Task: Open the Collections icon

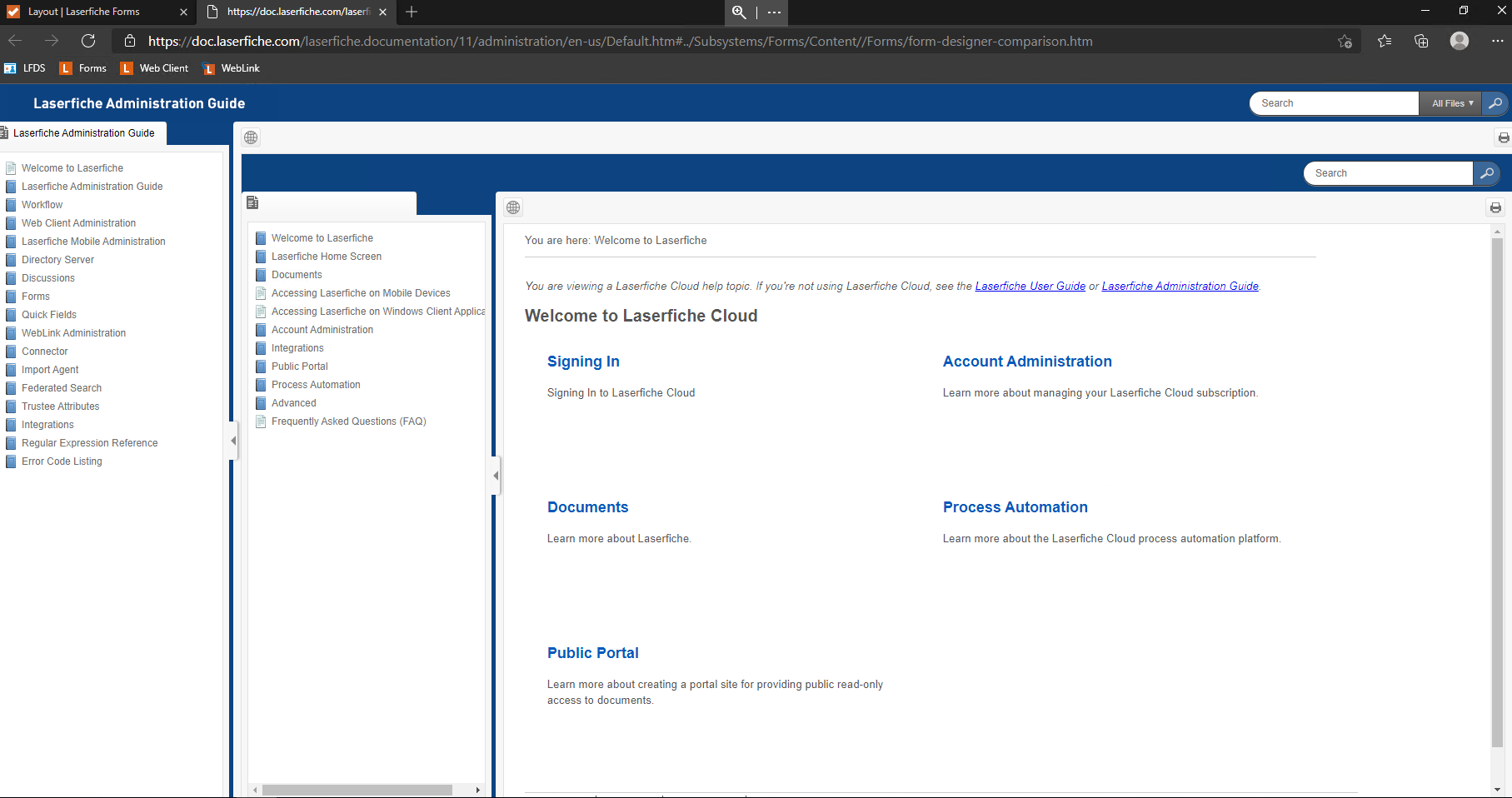Action: pyautogui.click(x=1421, y=41)
